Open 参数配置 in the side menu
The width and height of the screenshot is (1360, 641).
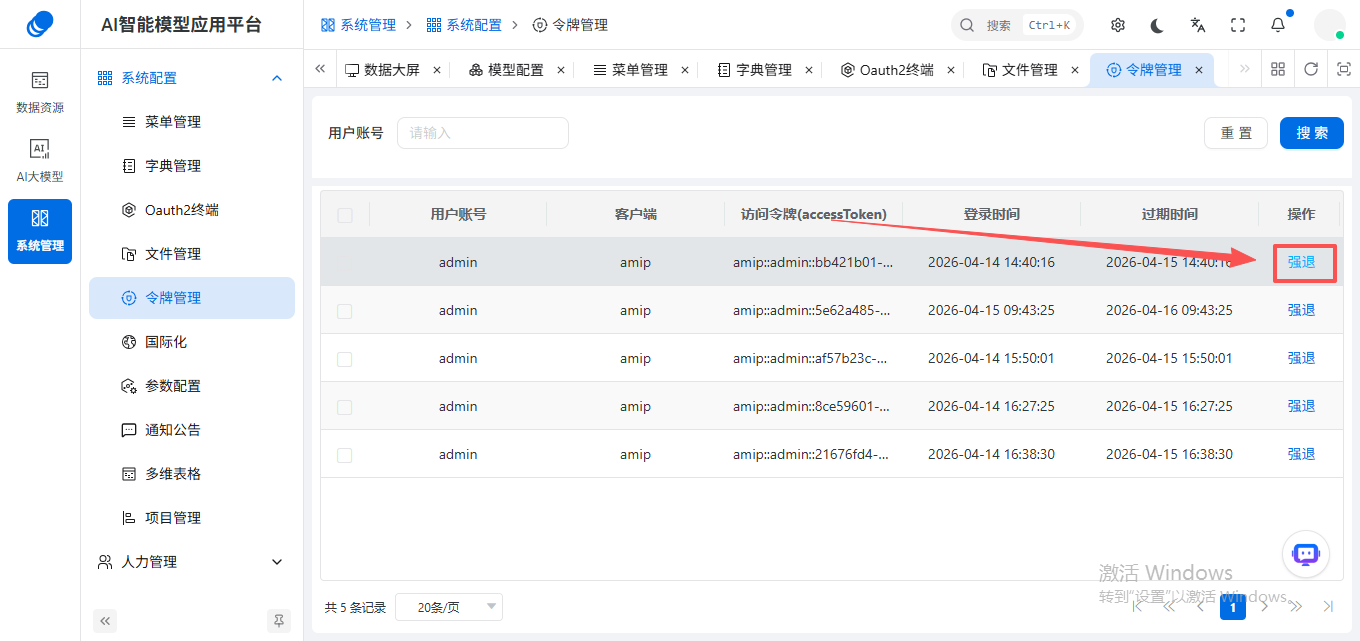point(192,386)
